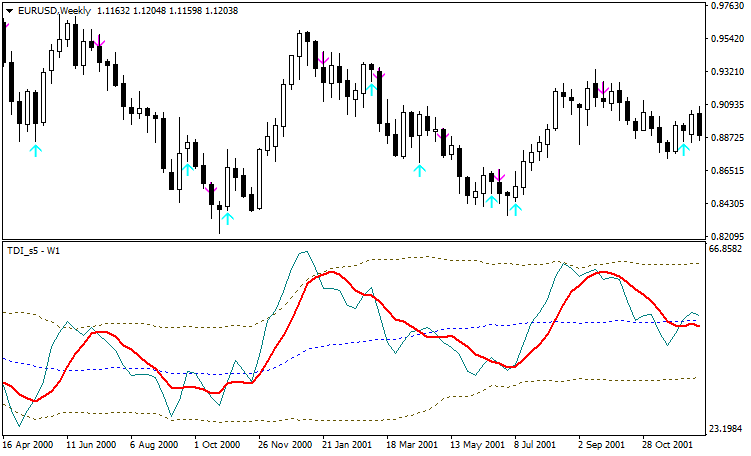The width and height of the screenshot is (751, 456).
Task: Click the 0.97630 price scale label
Action: coord(727,6)
